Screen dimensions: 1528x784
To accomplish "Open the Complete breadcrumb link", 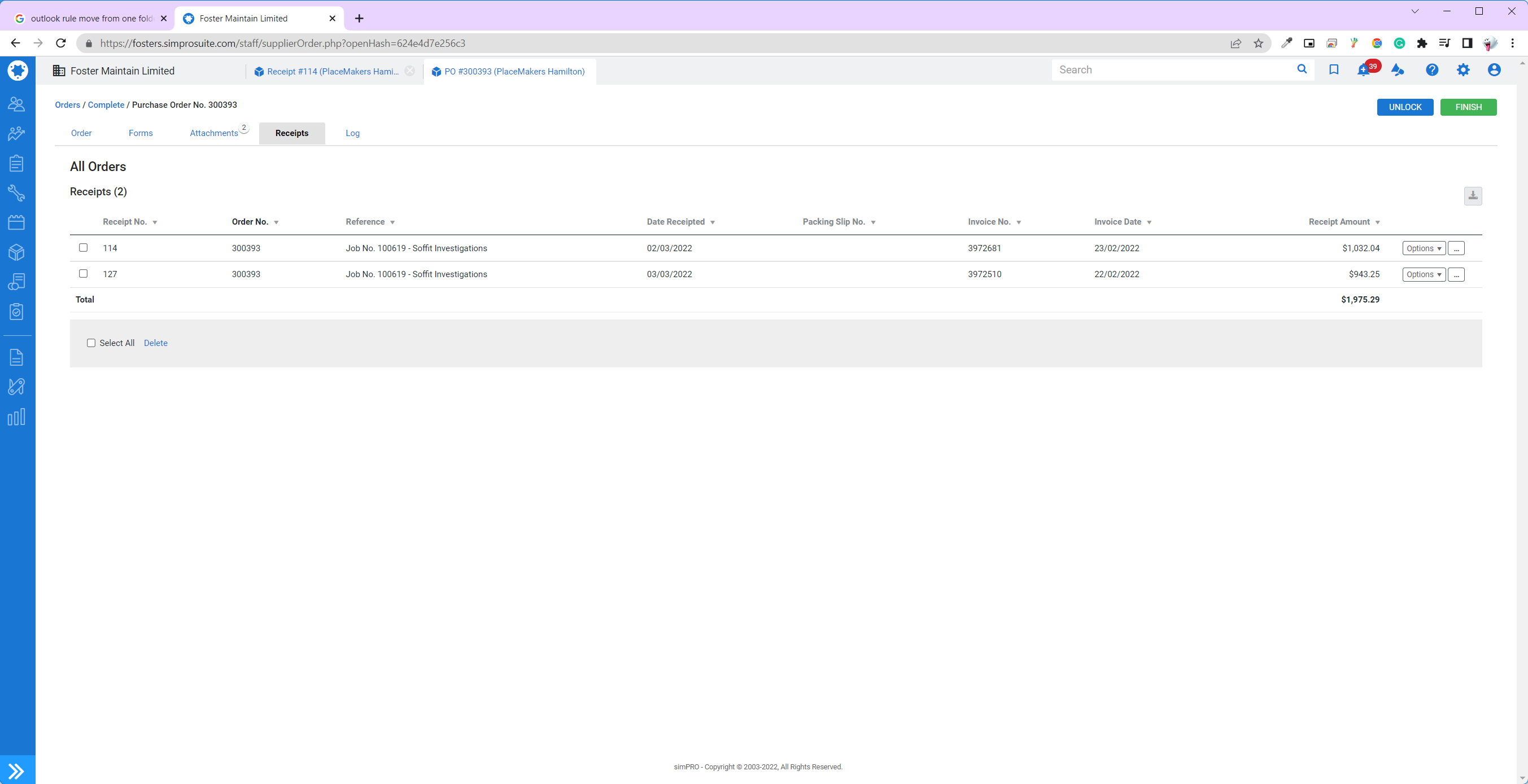I will coord(106,104).
